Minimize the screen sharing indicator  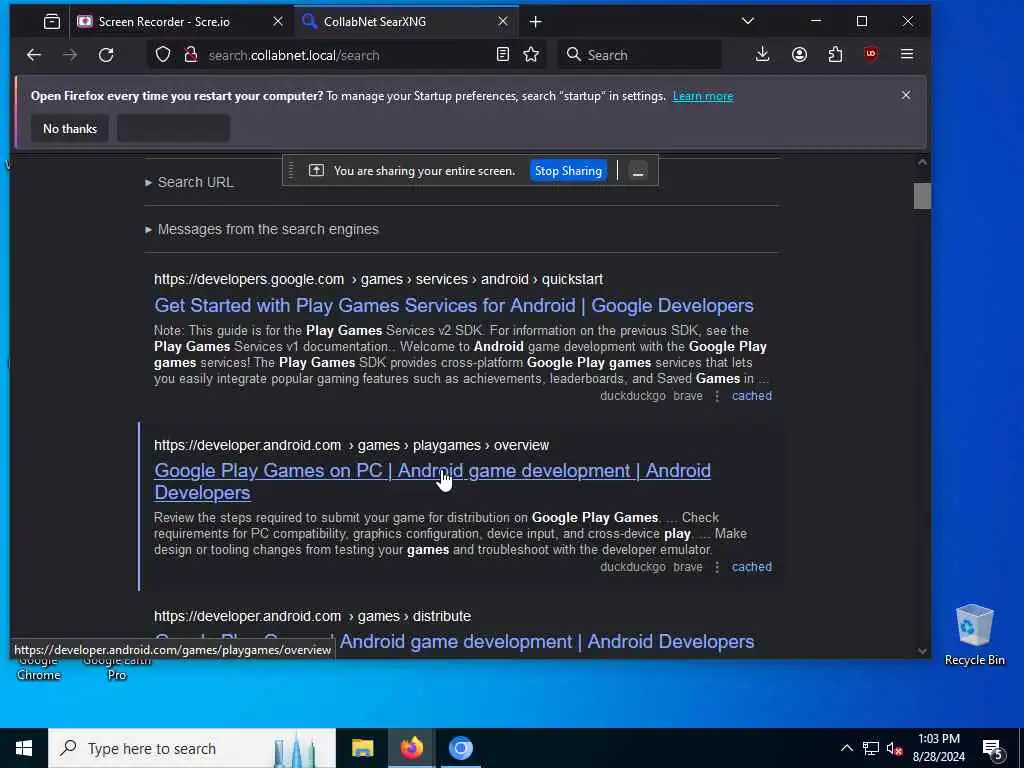[x=638, y=171]
